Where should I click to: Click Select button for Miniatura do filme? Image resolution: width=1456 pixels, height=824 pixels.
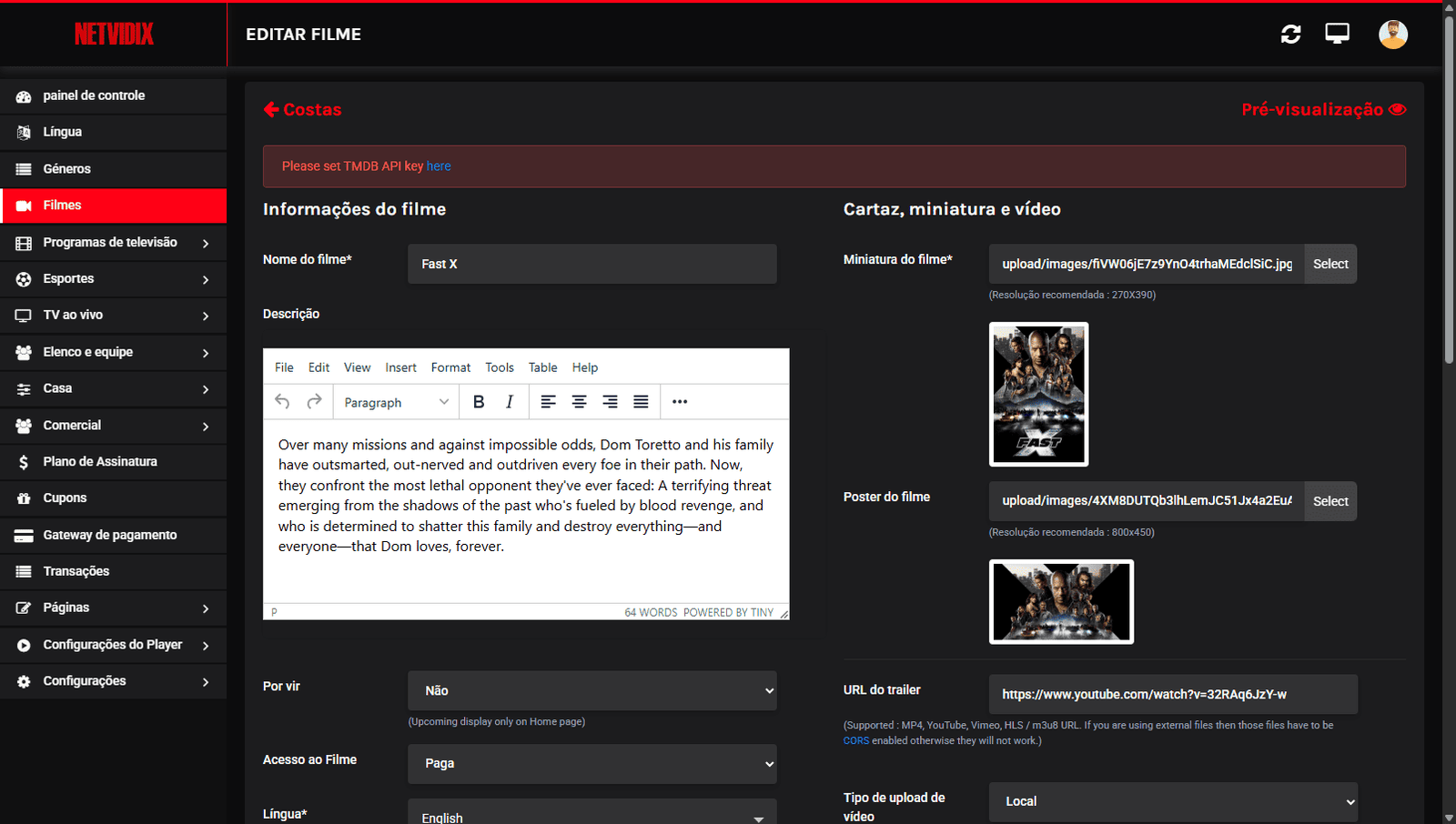(1330, 264)
